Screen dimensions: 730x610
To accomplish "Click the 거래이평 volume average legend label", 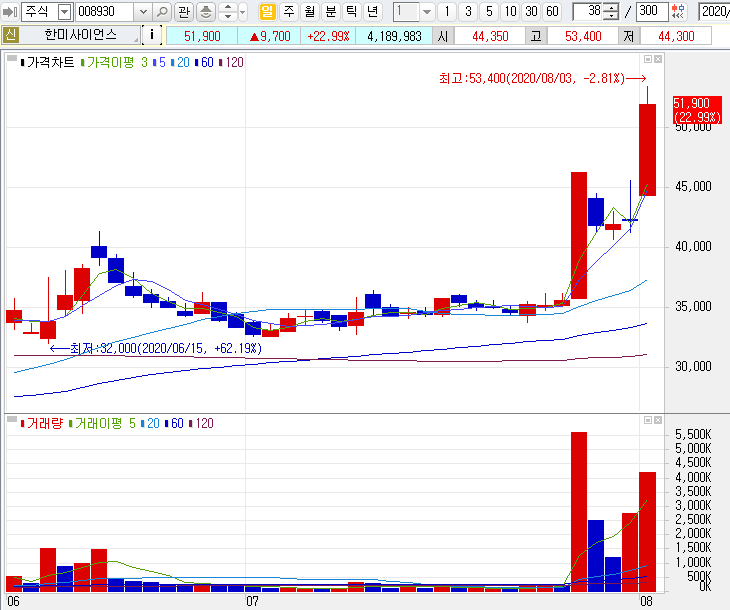I will (x=95, y=423).
